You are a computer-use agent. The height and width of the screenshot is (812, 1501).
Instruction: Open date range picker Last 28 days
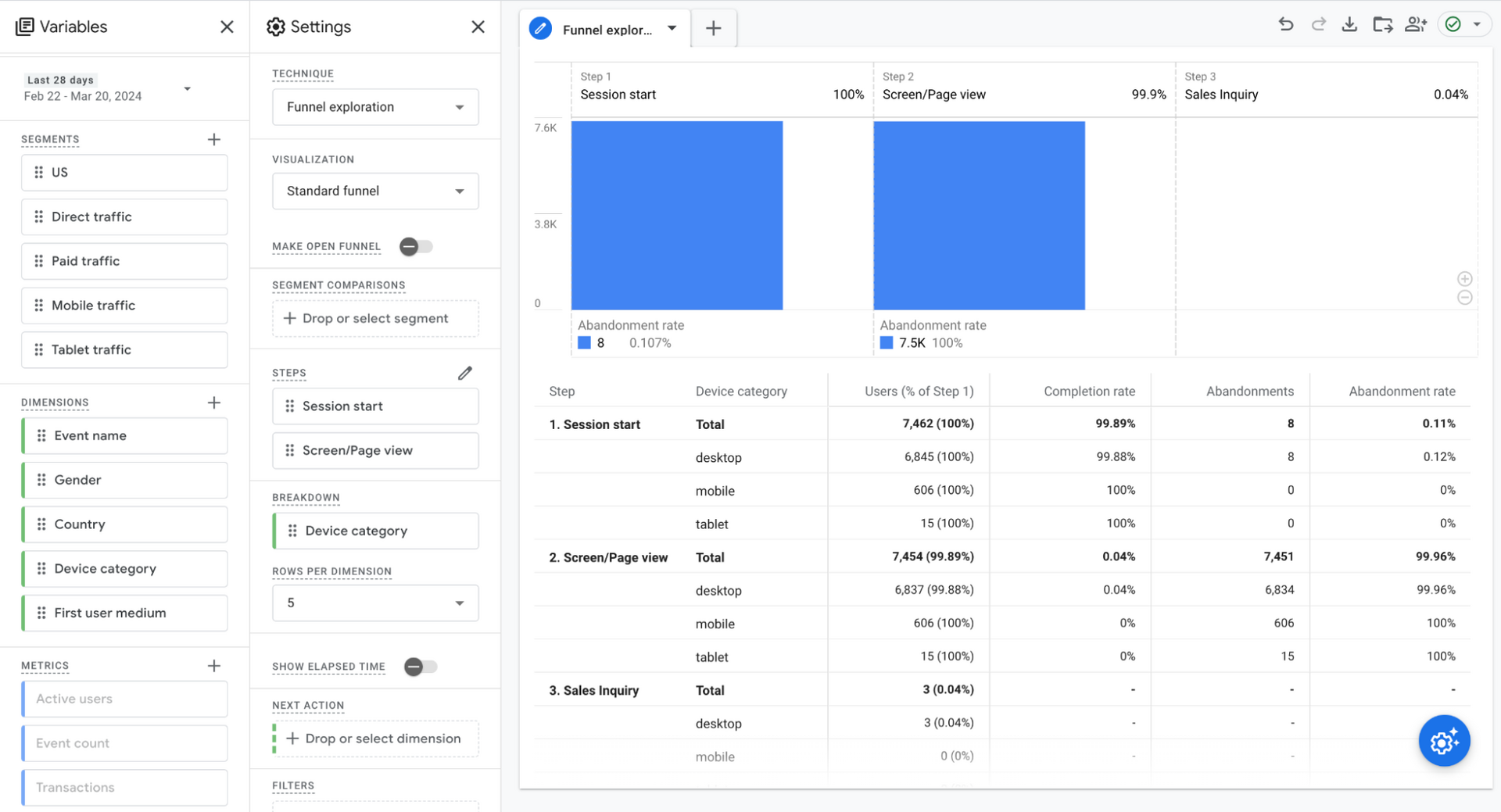click(x=107, y=88)
